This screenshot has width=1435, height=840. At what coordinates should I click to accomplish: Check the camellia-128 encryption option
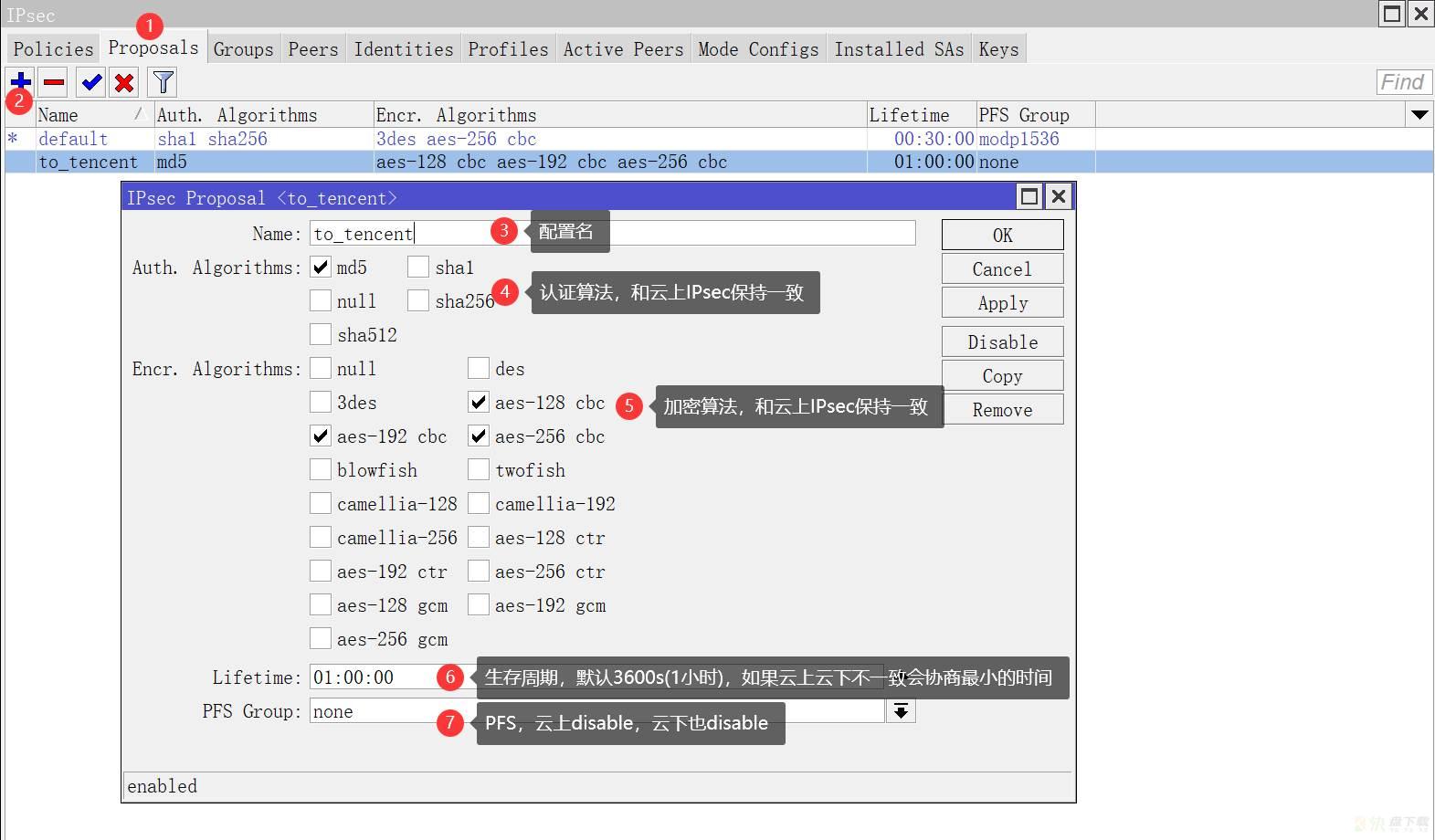click(x=321, y=503)
